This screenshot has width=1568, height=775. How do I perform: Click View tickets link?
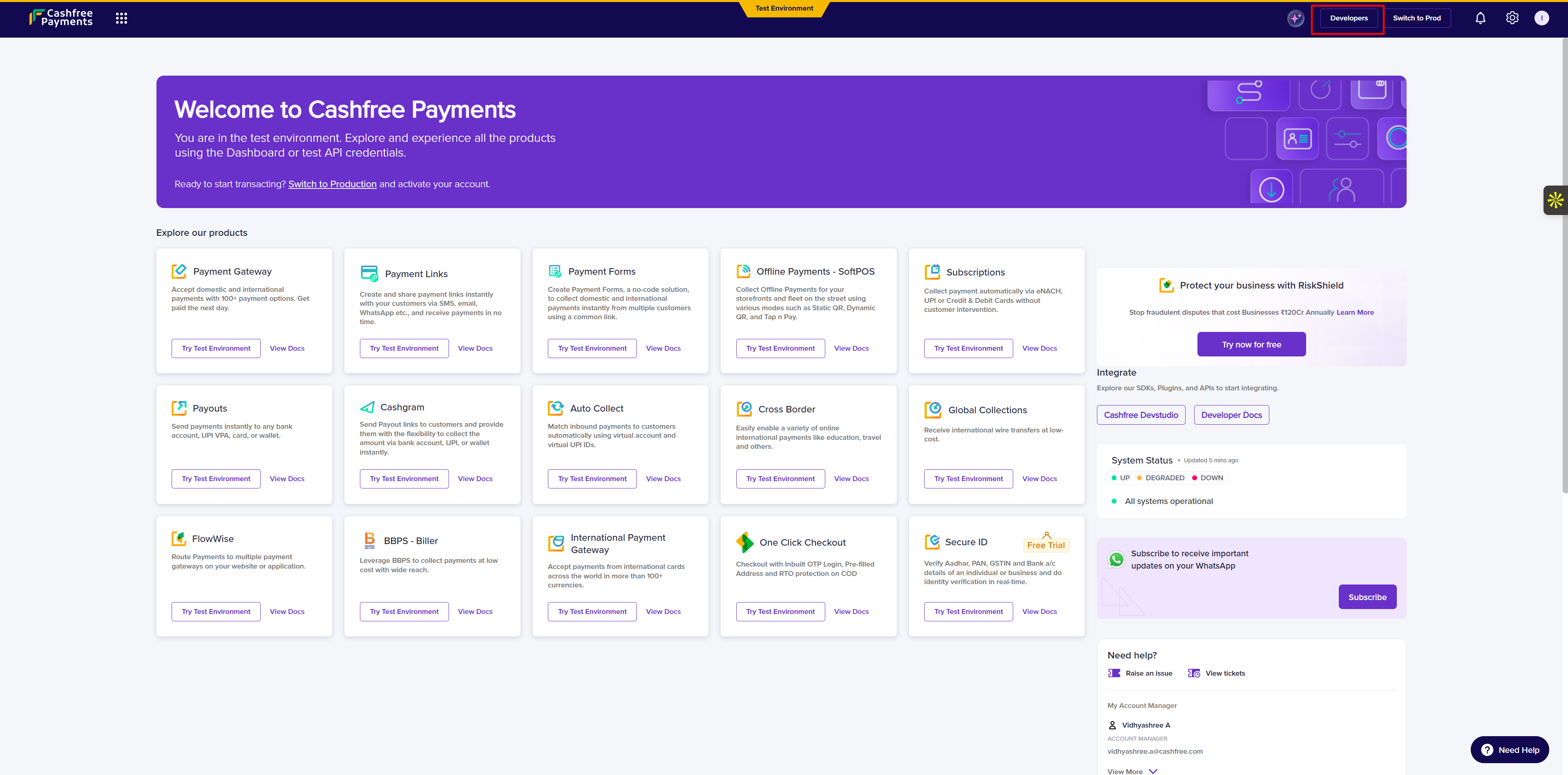pyautogui.click(x=1225, y=673)
